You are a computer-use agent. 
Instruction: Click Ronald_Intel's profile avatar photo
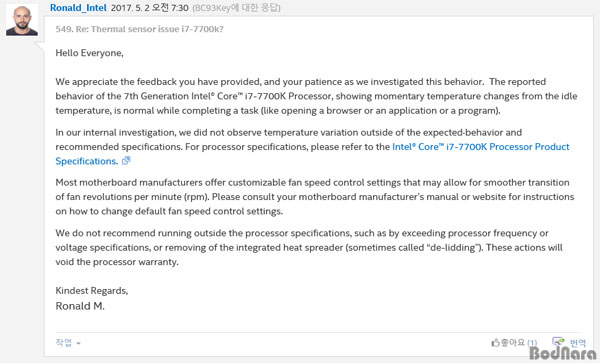coord(22,20)
